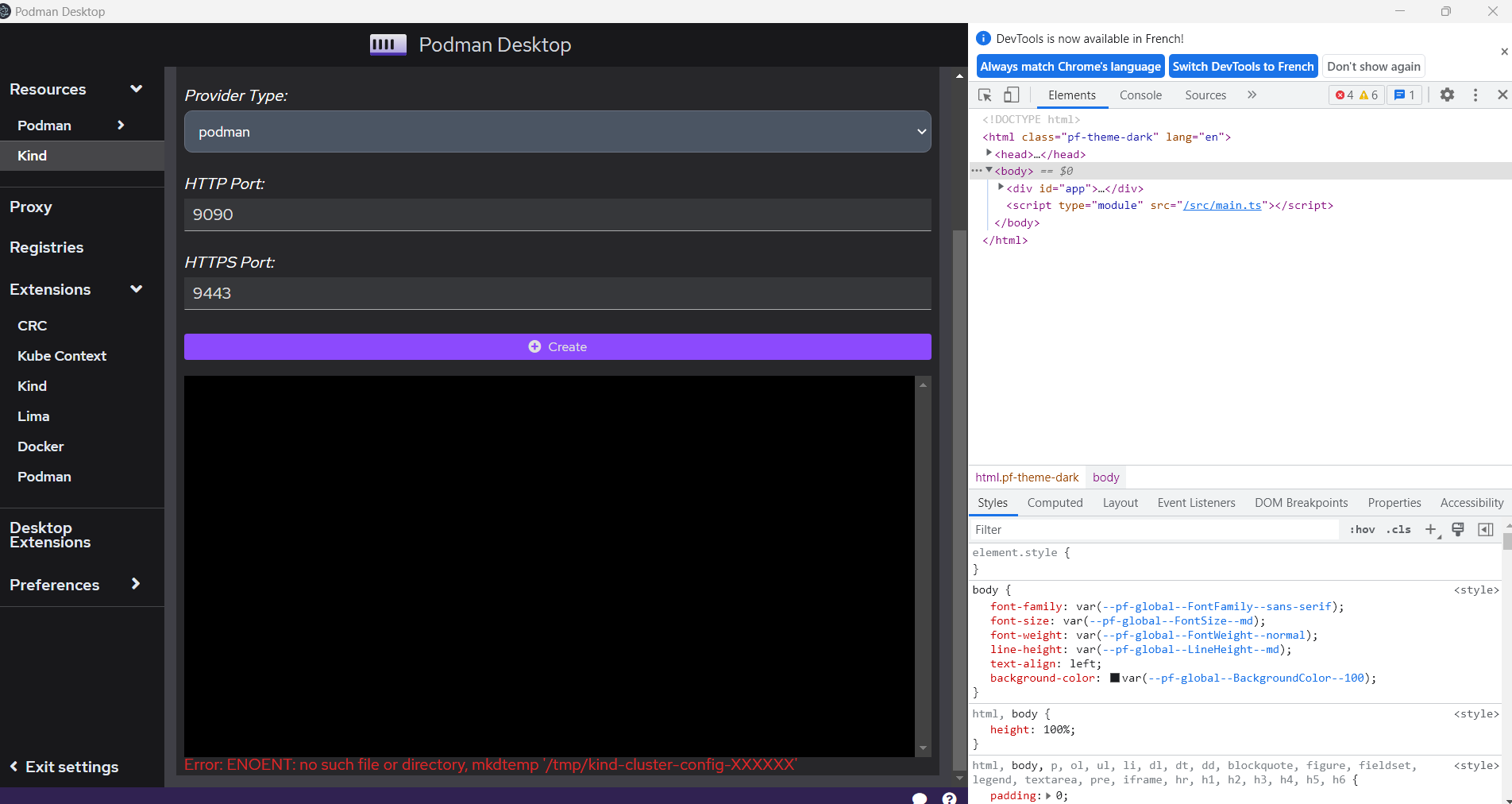Viewport: 1512px width, 804px height.
Task: Open Proxy settings in sidebar
Action: 31,207
